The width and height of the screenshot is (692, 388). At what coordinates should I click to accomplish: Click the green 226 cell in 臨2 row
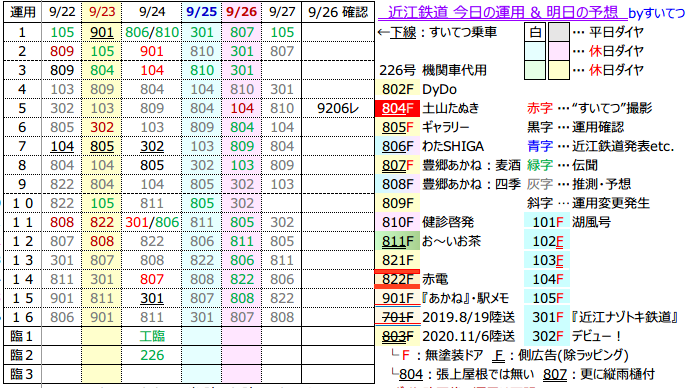152,355
